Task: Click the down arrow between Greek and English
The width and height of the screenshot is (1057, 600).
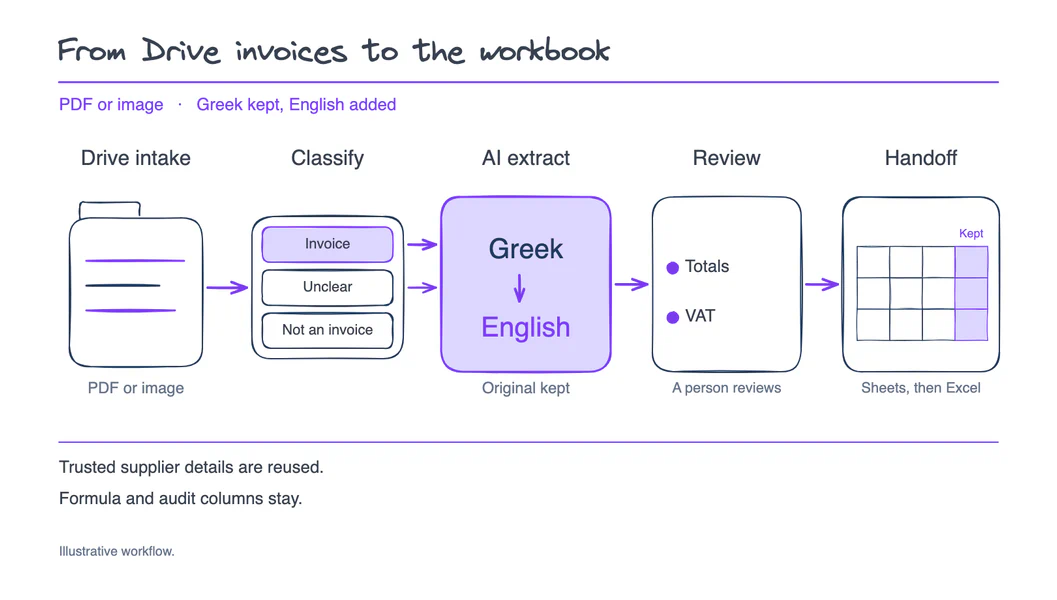Action: 519,289
